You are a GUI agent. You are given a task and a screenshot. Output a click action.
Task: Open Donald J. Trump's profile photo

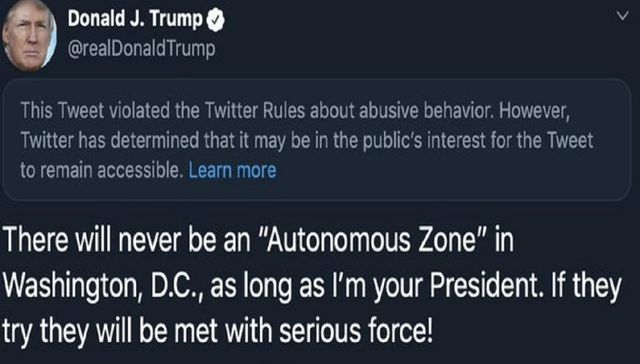(x=29, y=35)
